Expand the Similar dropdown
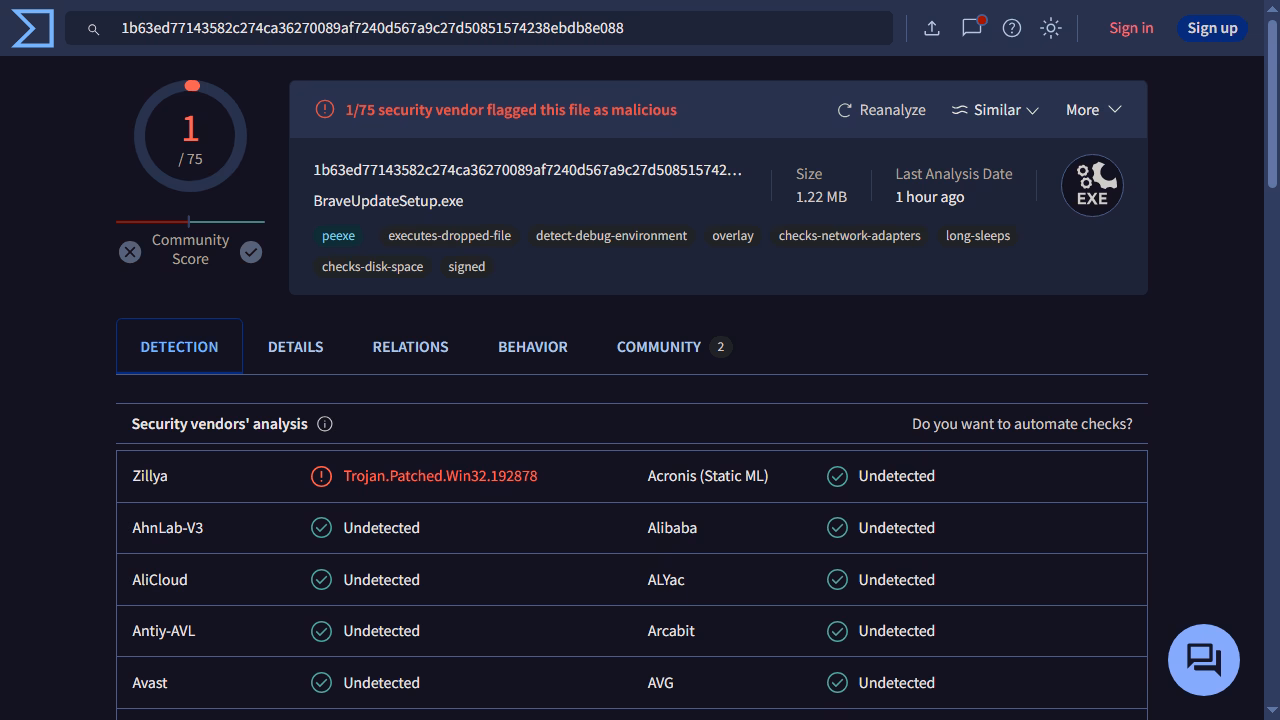 [x=995, y=110]
